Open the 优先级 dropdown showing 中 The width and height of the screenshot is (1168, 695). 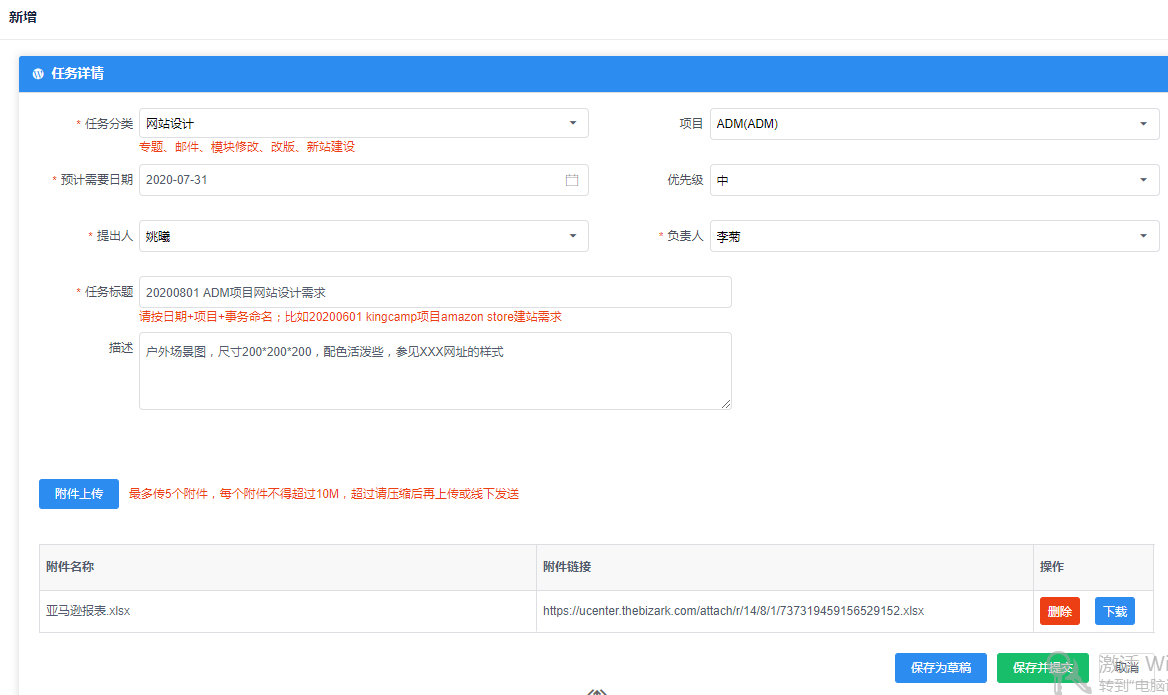[x=934, y=180]
